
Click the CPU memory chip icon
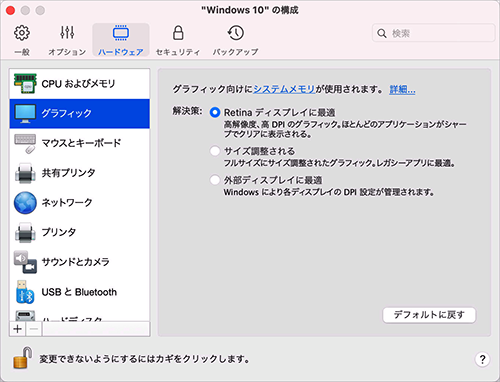(x=25, y=84)
